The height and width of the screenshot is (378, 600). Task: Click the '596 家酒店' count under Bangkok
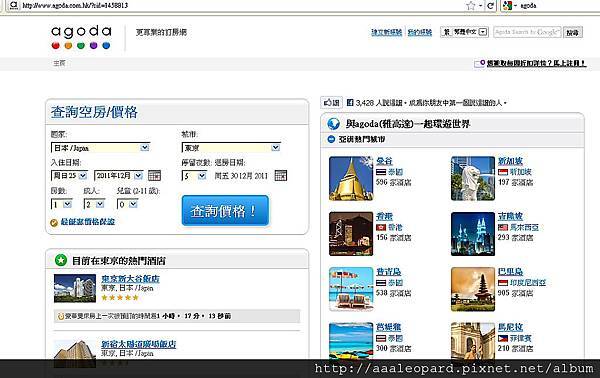coord(393,182)
